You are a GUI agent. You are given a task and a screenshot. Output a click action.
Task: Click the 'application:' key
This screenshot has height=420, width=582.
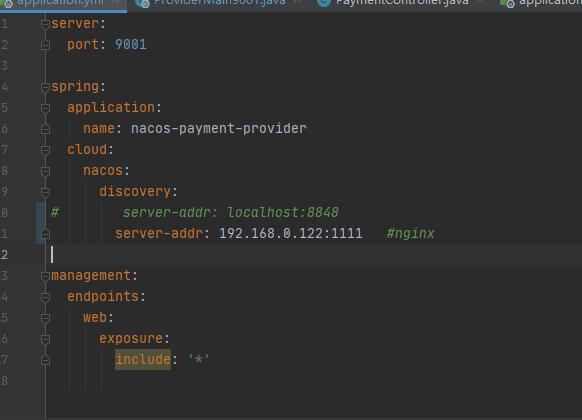(x=114, y=108)
